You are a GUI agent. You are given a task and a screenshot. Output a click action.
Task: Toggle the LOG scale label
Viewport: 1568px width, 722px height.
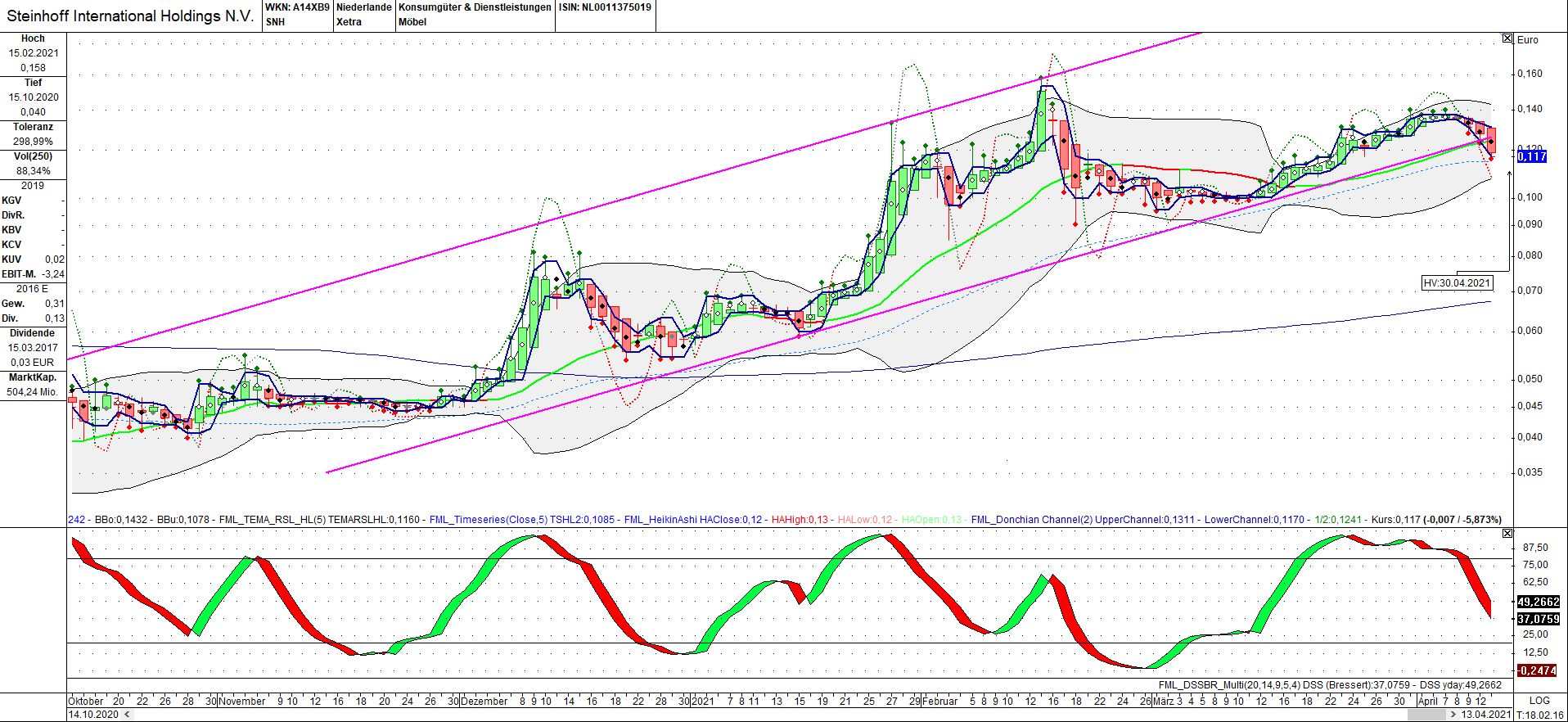[1539, 701]
